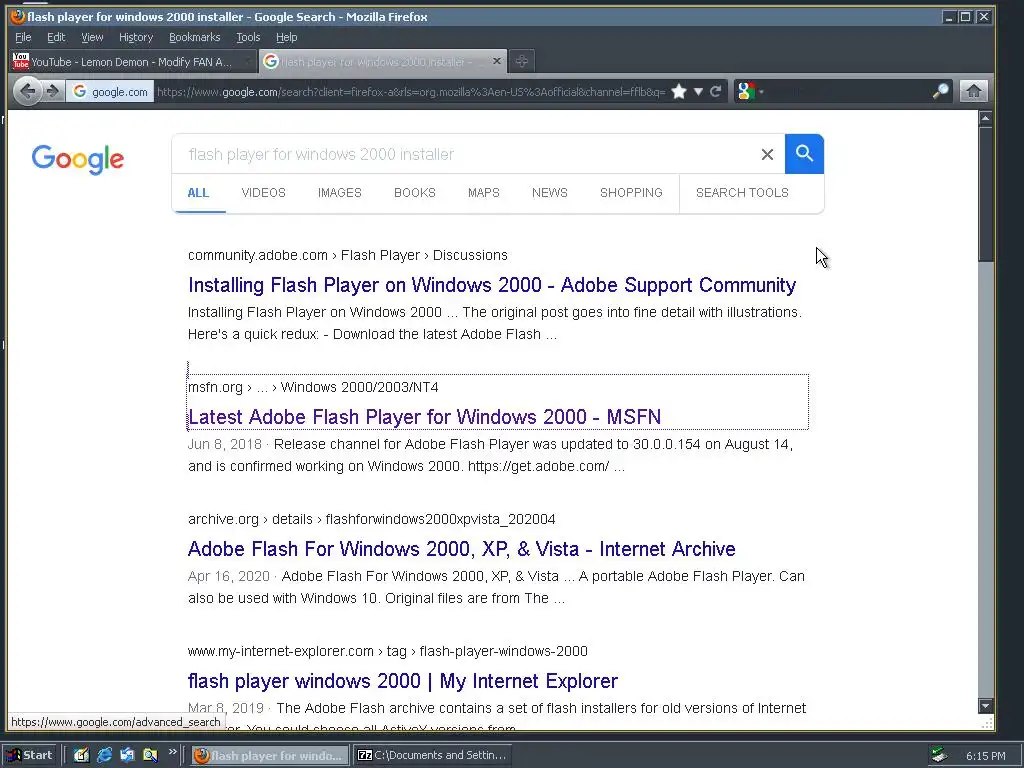
Task: Launch Internet Explorer from quick launch
Action: pos(104,755)
